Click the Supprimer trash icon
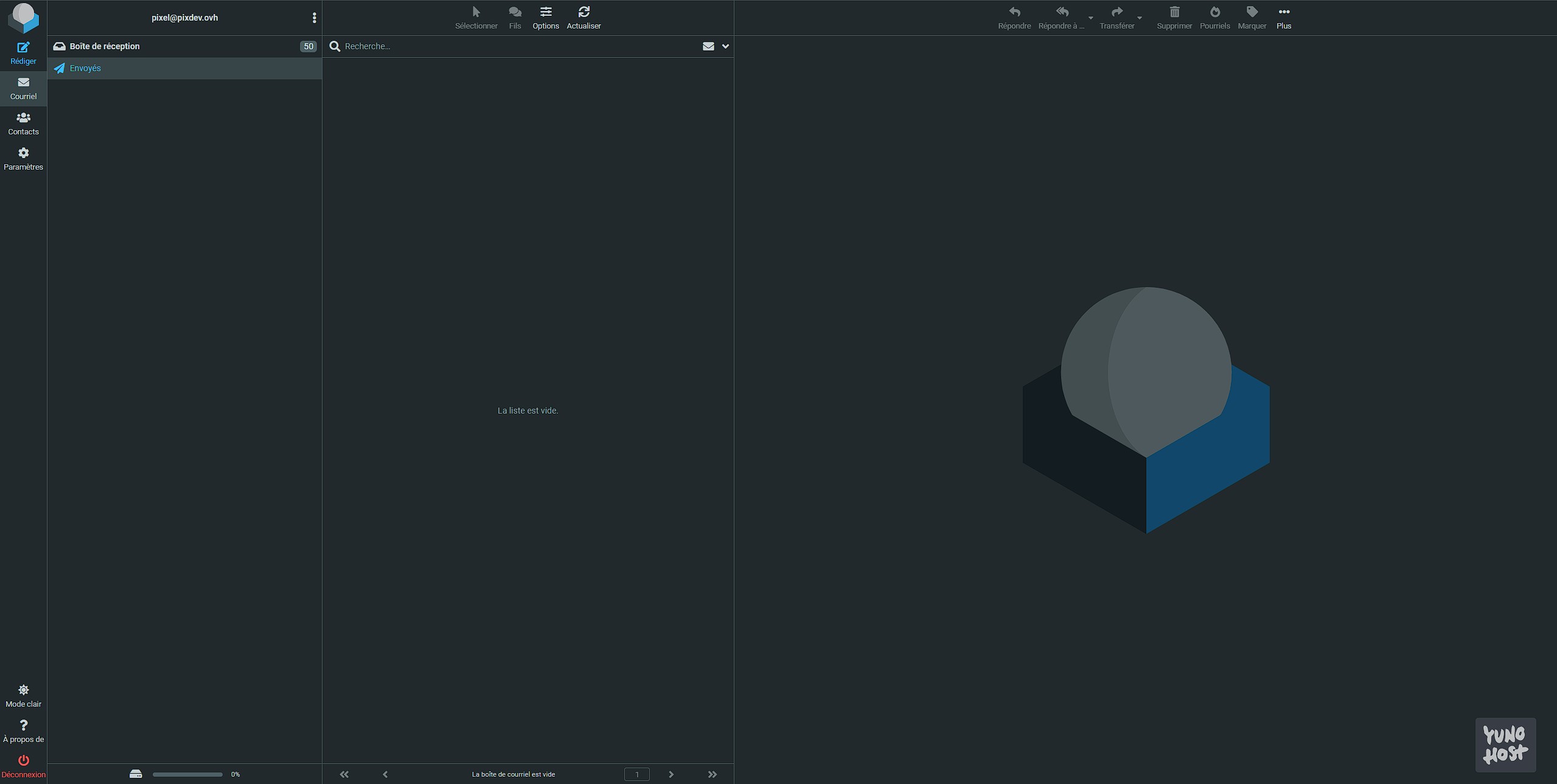Screen dimensions: 1557x784 tap(1174, 12)
